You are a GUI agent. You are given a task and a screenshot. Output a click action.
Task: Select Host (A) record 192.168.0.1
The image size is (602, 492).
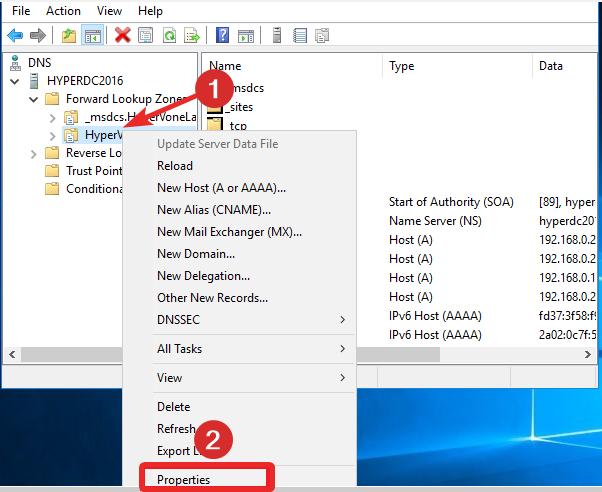pos(410,278)
